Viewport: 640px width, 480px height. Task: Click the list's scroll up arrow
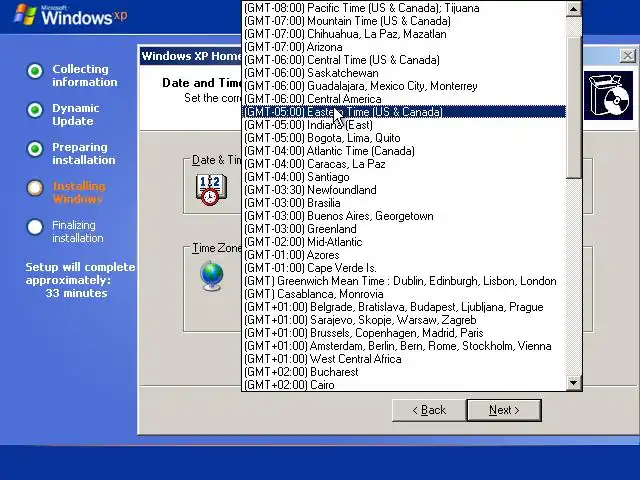(x=573, y=9)
